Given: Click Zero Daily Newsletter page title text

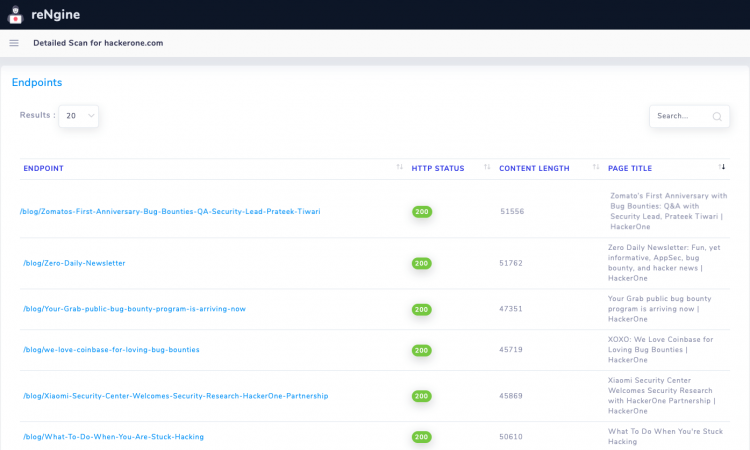Looking at the screenshot, I should pyautogui.click(x=664, y=263).
